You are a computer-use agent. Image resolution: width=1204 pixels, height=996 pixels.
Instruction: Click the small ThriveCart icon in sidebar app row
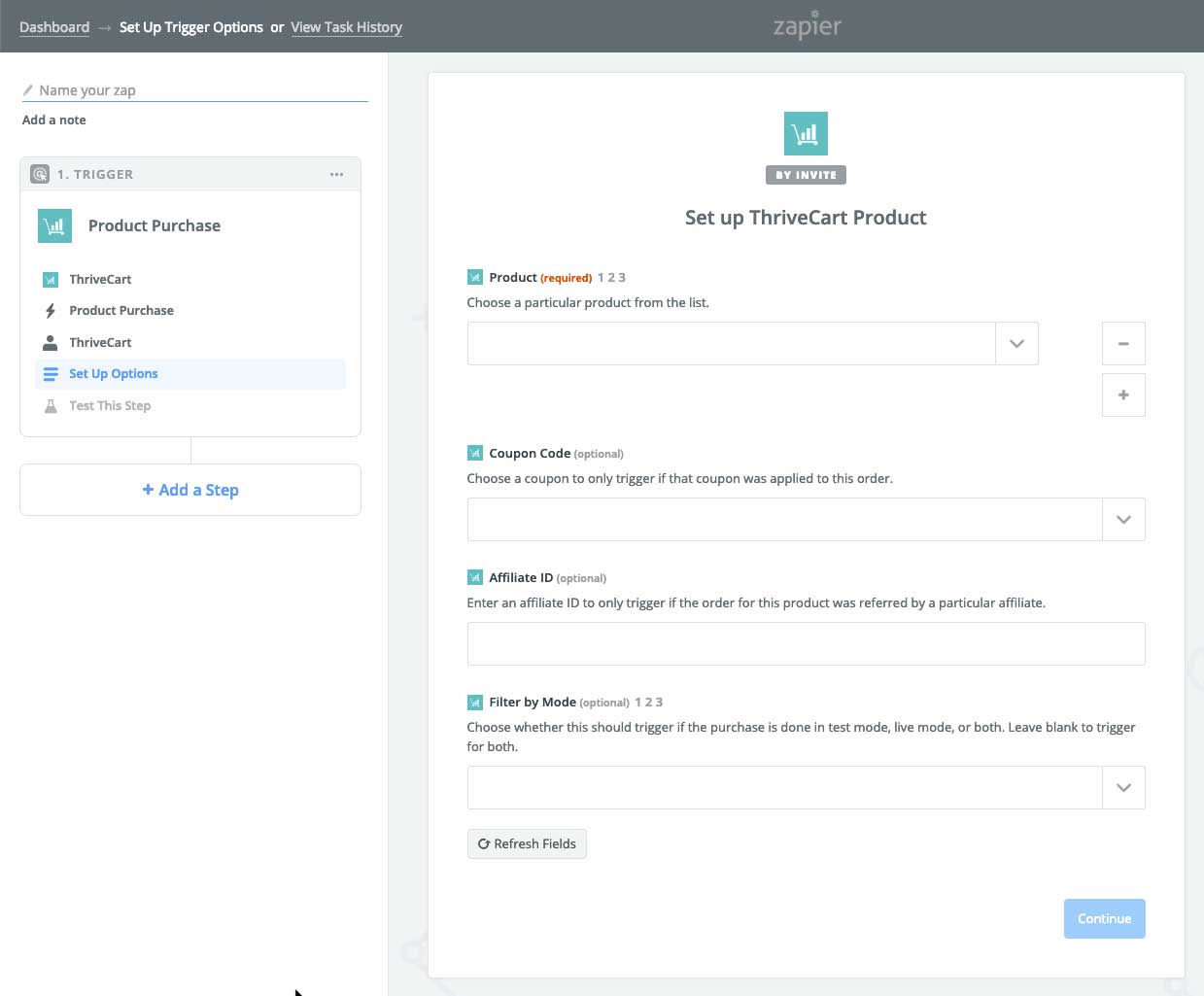[x=51, y=280]
